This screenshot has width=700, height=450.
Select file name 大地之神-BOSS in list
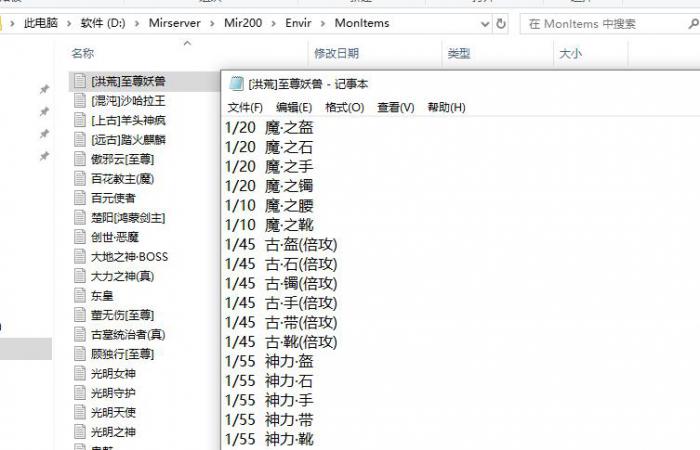click(129, 257)
